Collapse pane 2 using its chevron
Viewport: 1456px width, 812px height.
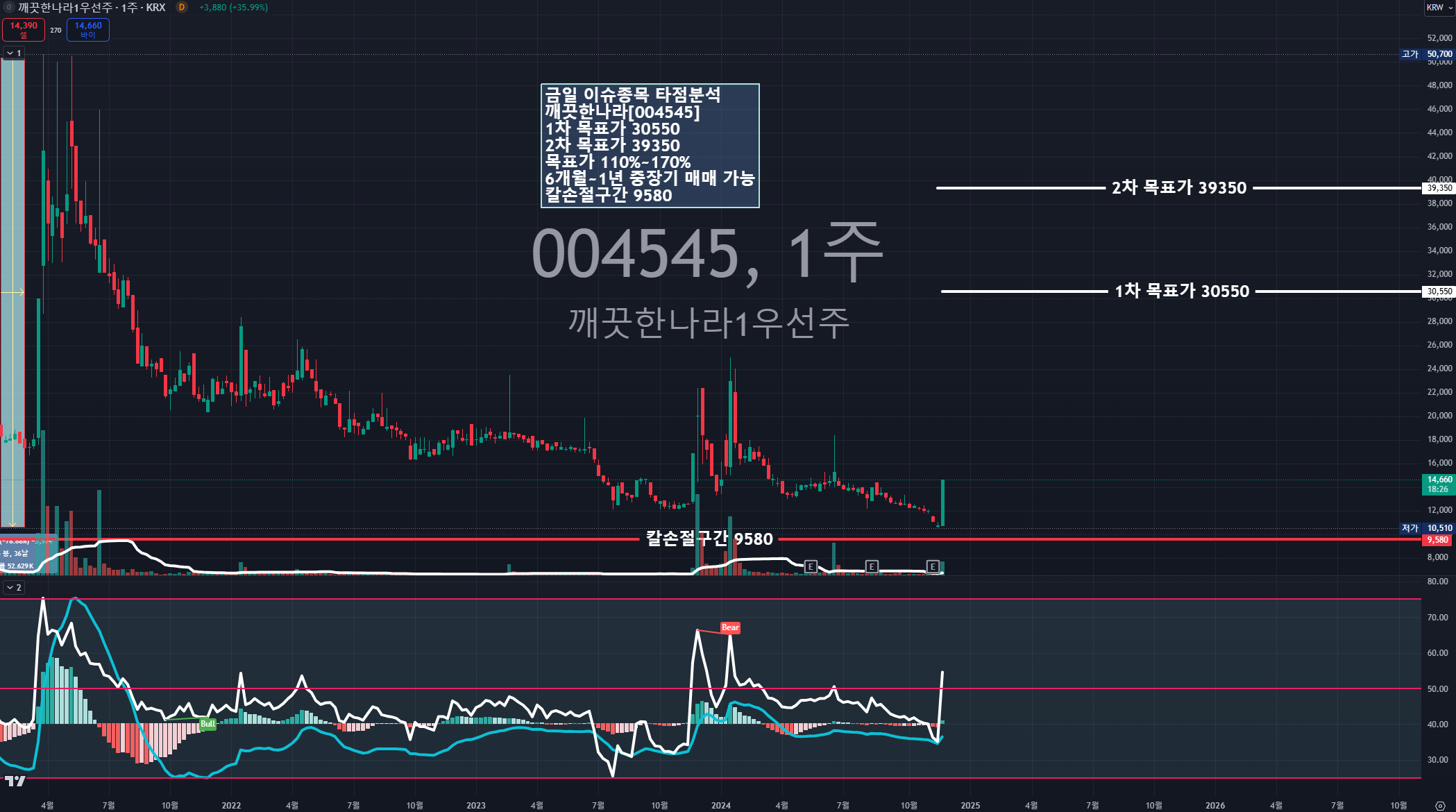[x=10, y=588]
